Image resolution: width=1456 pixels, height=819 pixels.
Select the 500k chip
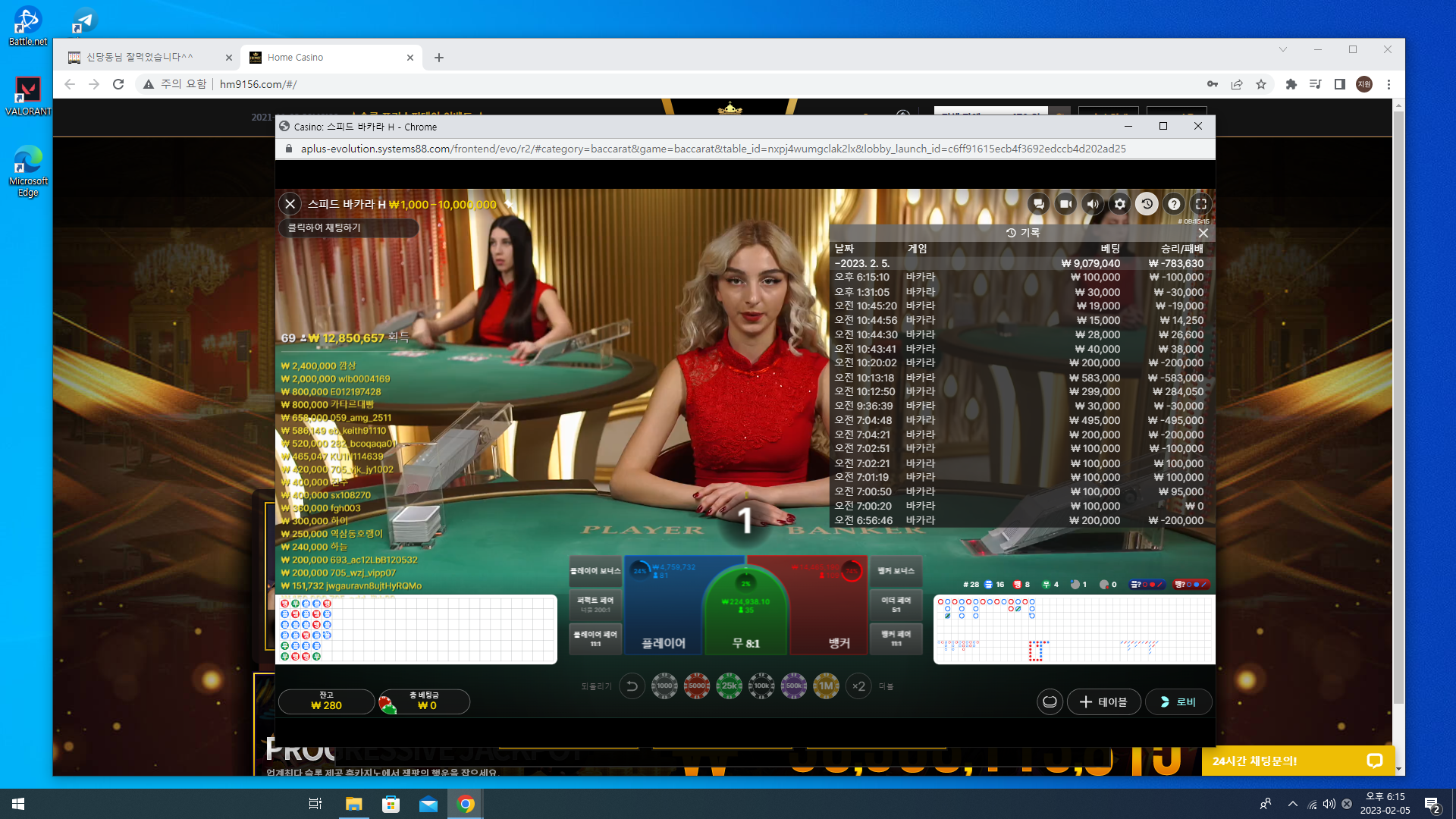[794, 686]
